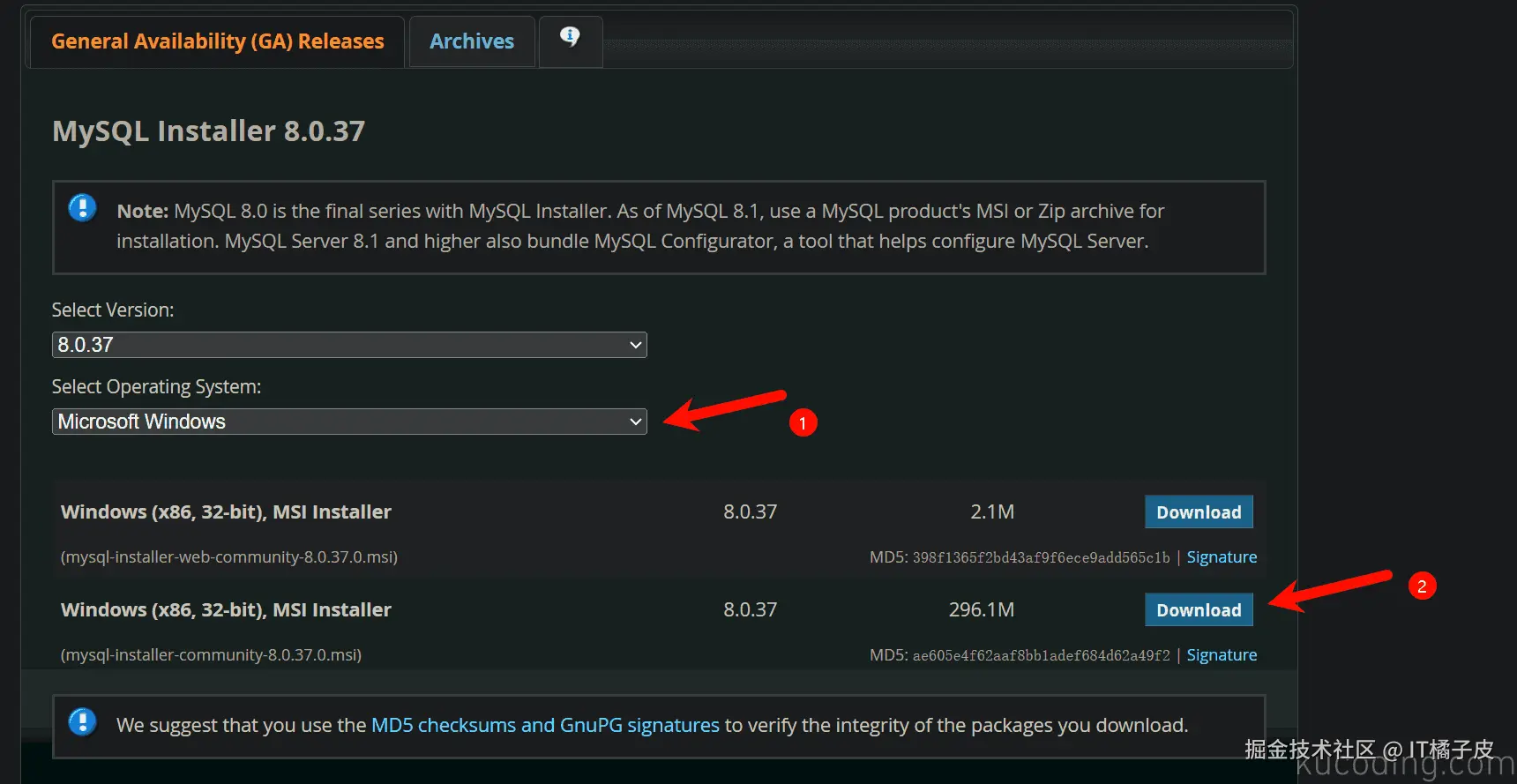
Task: Click the Select Operating System label
Action: click(x=156, y=387)
